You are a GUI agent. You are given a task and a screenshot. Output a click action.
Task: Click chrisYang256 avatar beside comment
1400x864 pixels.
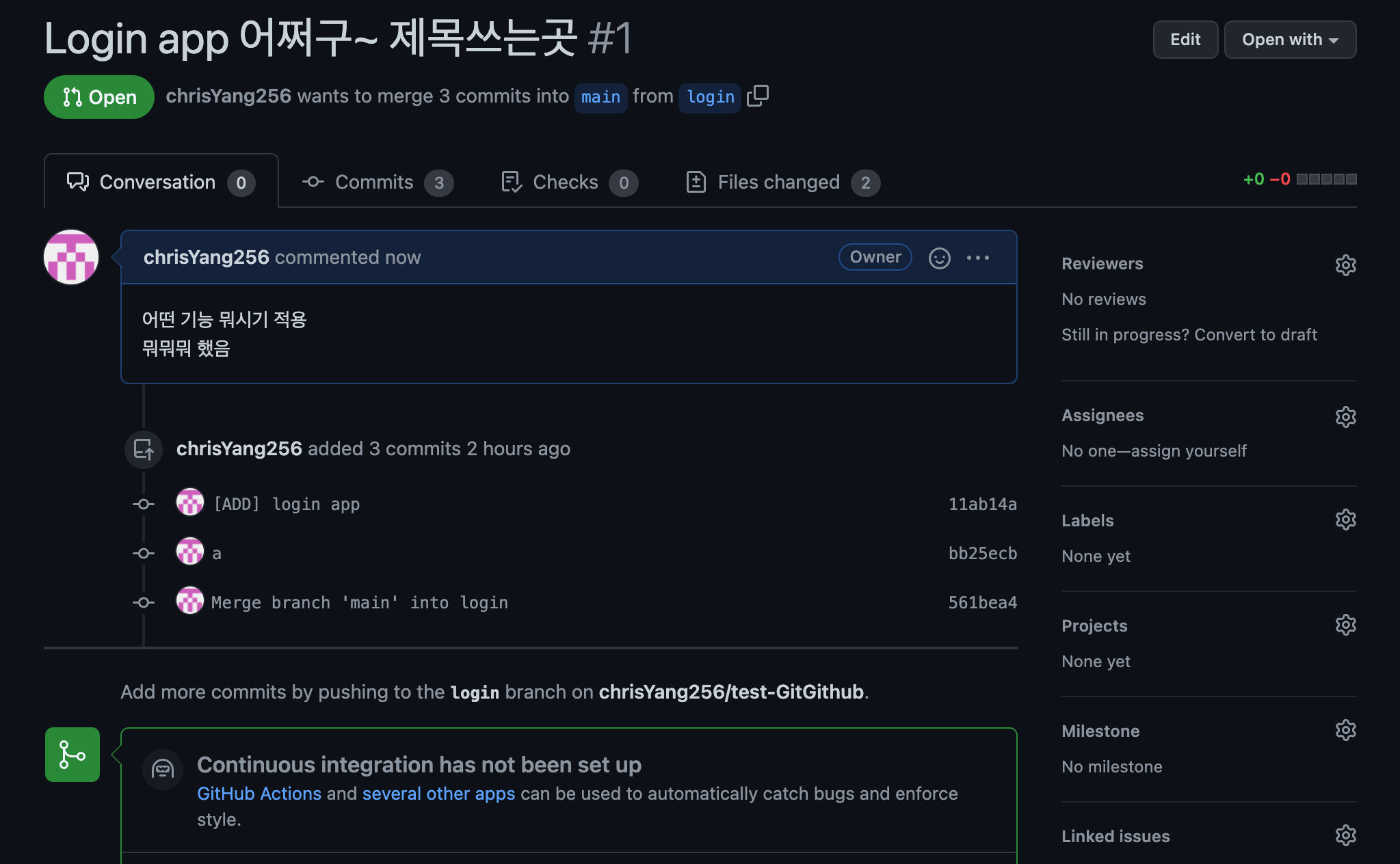click(71, 258)
